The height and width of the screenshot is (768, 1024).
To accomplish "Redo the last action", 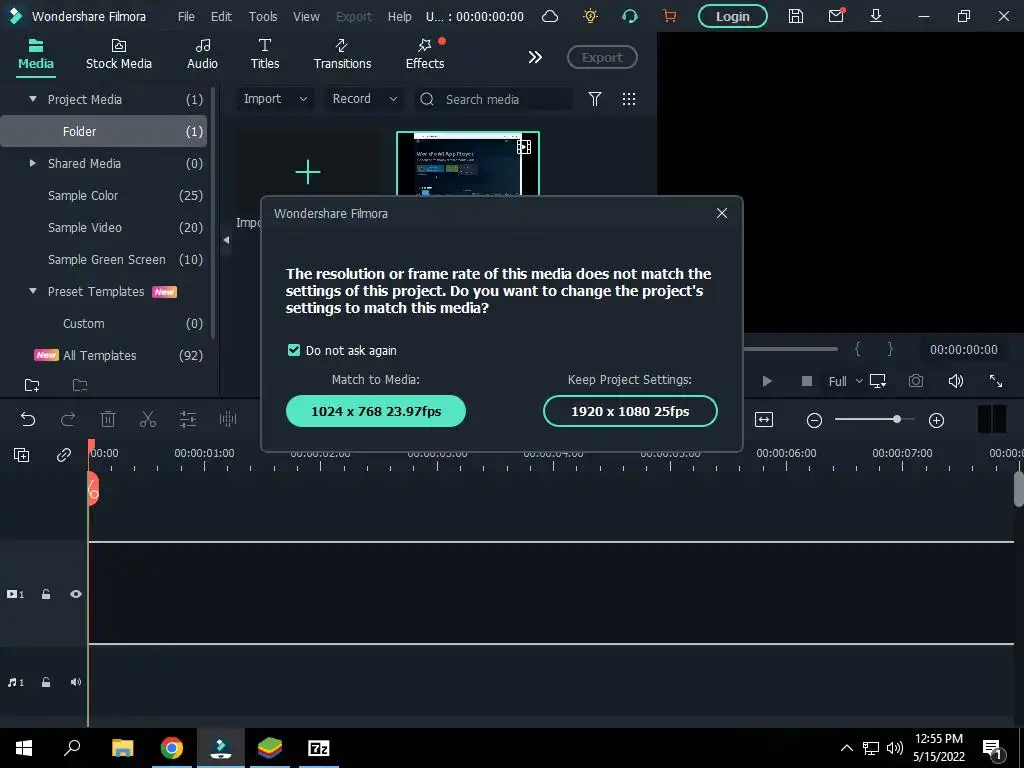I will pos(68,419).
